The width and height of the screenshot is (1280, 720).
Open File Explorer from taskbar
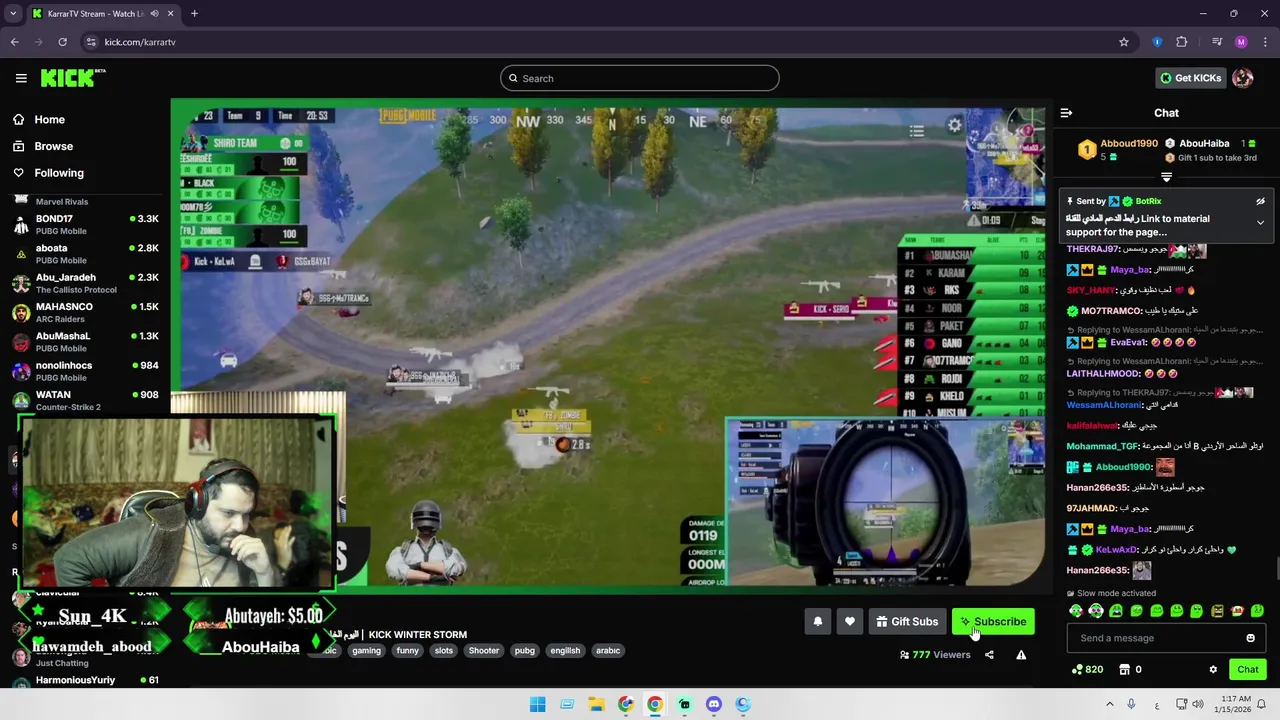click(596, 704)
